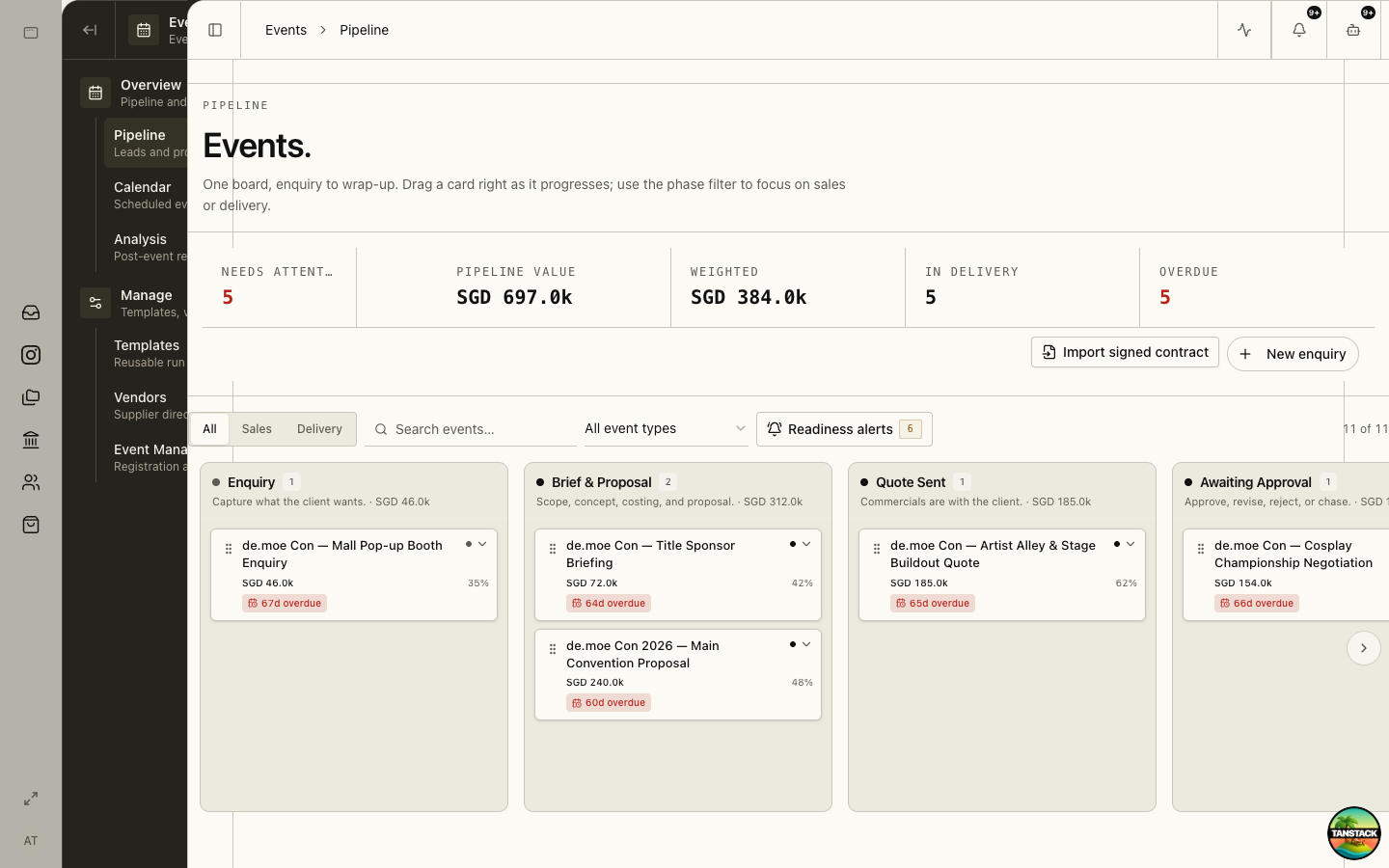Open the notifications bell icon
The width and height of the screenshot is (1389, 868).
coord(1299,30)
